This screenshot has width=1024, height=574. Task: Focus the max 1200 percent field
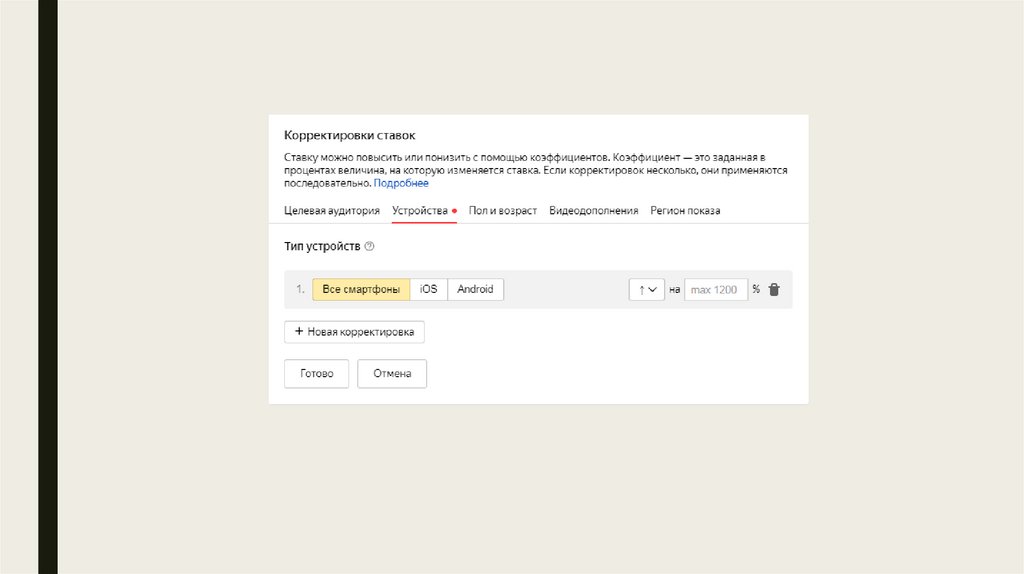pos(716,289)
